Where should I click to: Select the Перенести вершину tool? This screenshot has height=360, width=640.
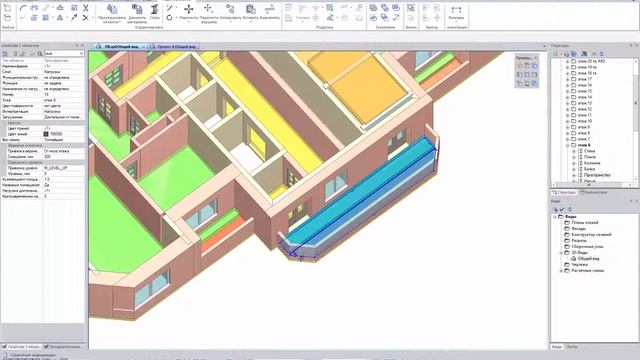pyautogui.click(x=209, y=13)
